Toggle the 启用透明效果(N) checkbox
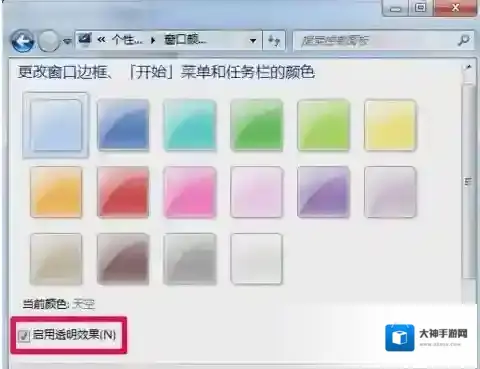480x369 pixels. (x=24, y=335)
